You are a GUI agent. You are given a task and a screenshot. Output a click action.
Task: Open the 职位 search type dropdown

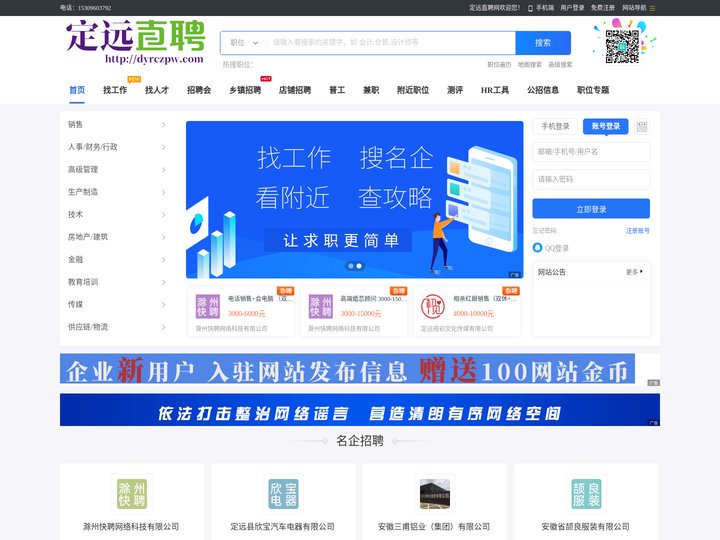click(x=244, y=43)
